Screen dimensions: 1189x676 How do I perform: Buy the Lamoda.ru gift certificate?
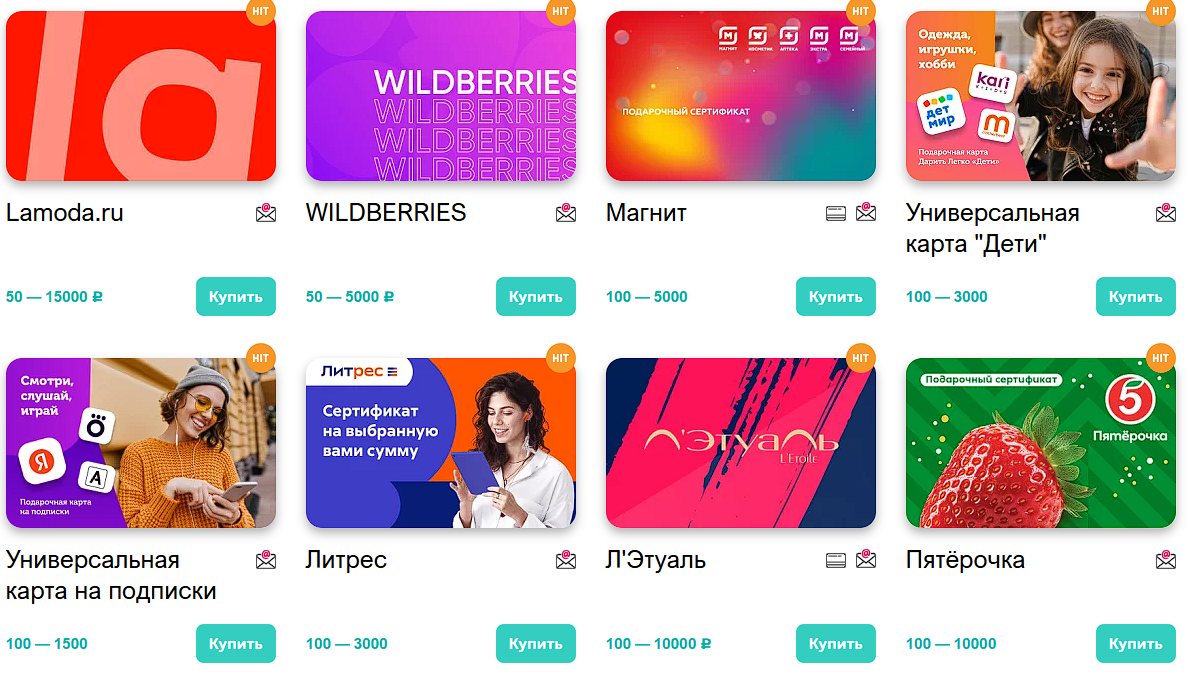tap(236, 297)
